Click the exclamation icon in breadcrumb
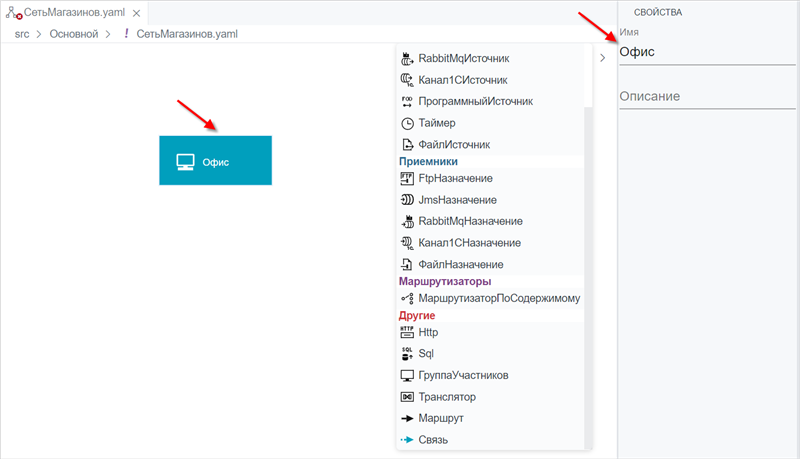This screenshot has height=459, width=800. [x=126, y=34]
